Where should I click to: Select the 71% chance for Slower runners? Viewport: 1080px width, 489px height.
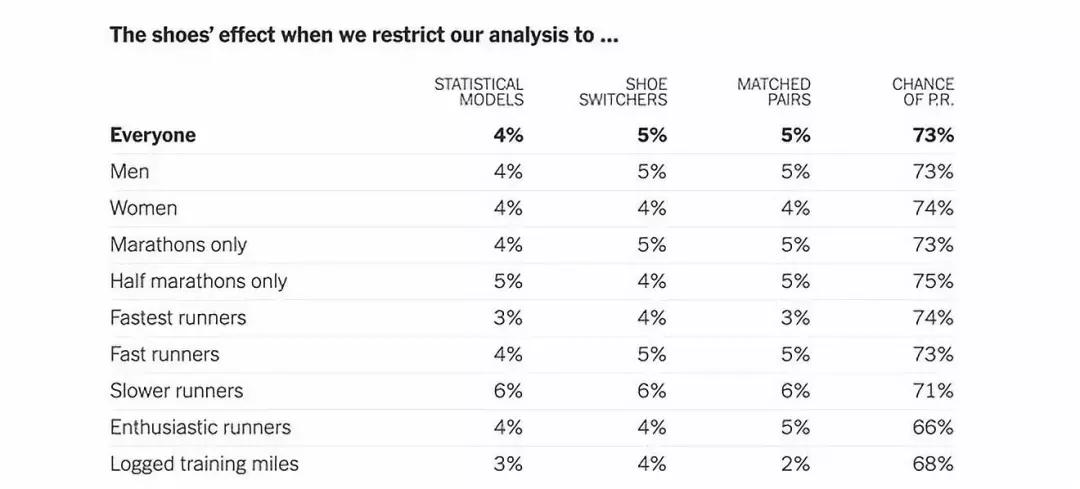pos(933,391)
